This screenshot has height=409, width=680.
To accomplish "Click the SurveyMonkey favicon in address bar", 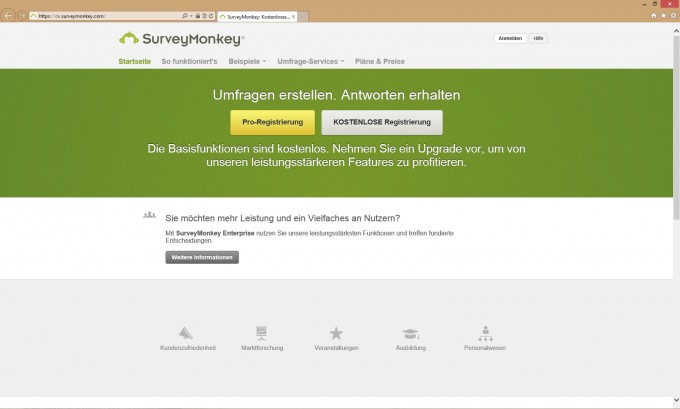I will pyautogui.click(x=33, y=16).
